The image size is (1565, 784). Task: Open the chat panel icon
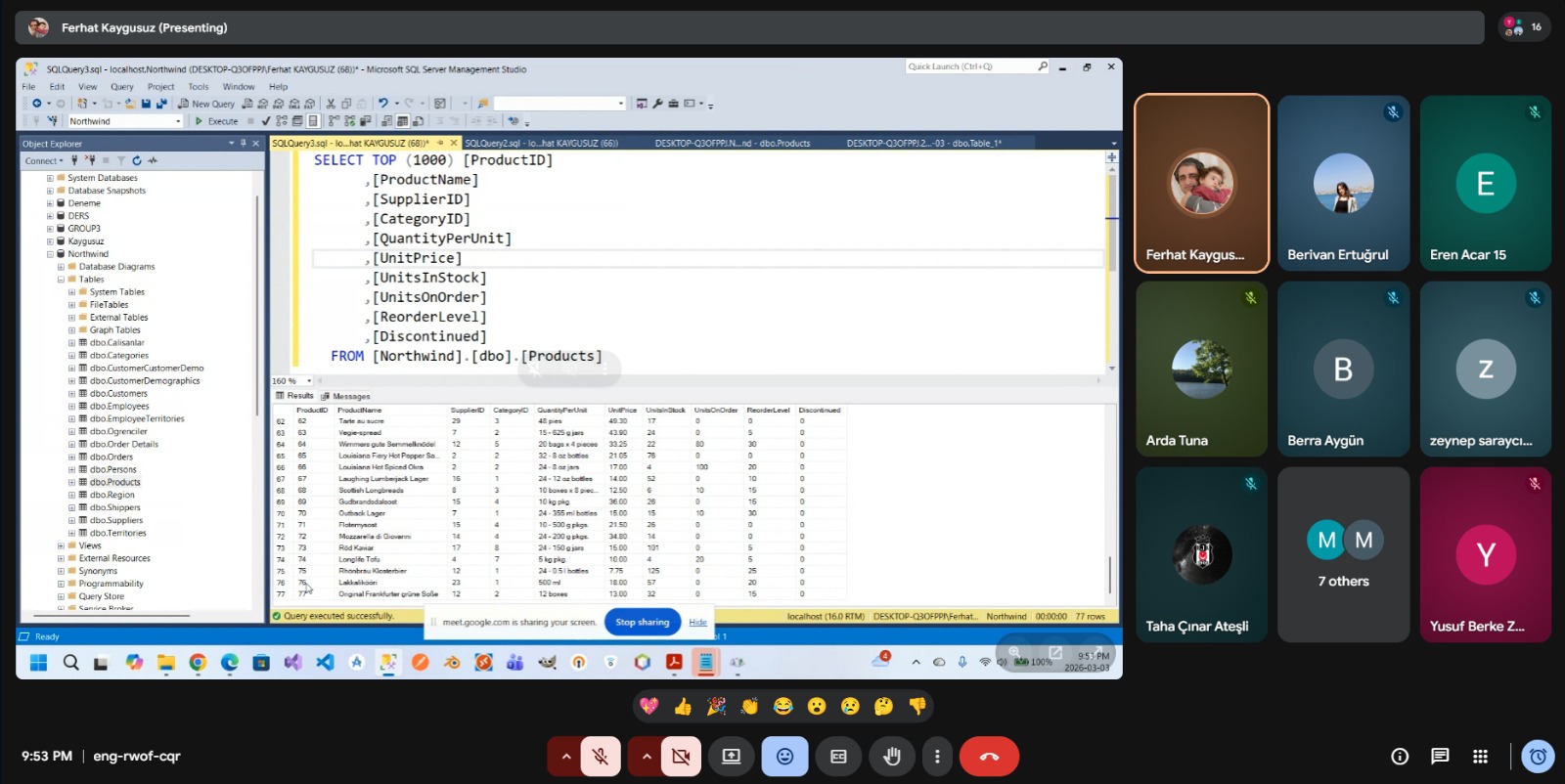click(x=1440, y=756)
